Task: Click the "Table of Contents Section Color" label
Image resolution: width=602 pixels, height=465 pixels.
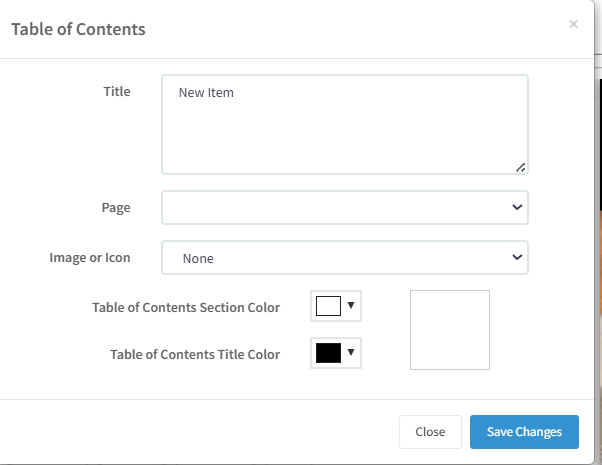Action: click(x=186, y=307)
